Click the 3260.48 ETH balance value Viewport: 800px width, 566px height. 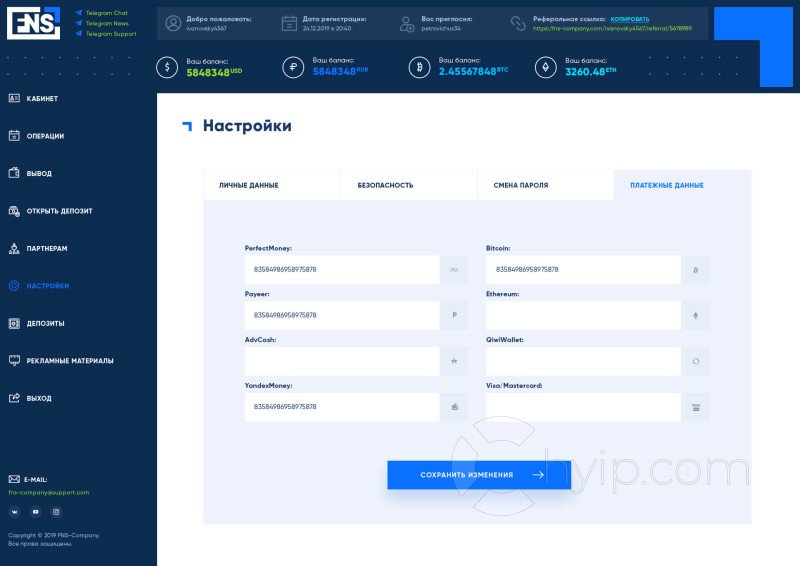point(591,72)
